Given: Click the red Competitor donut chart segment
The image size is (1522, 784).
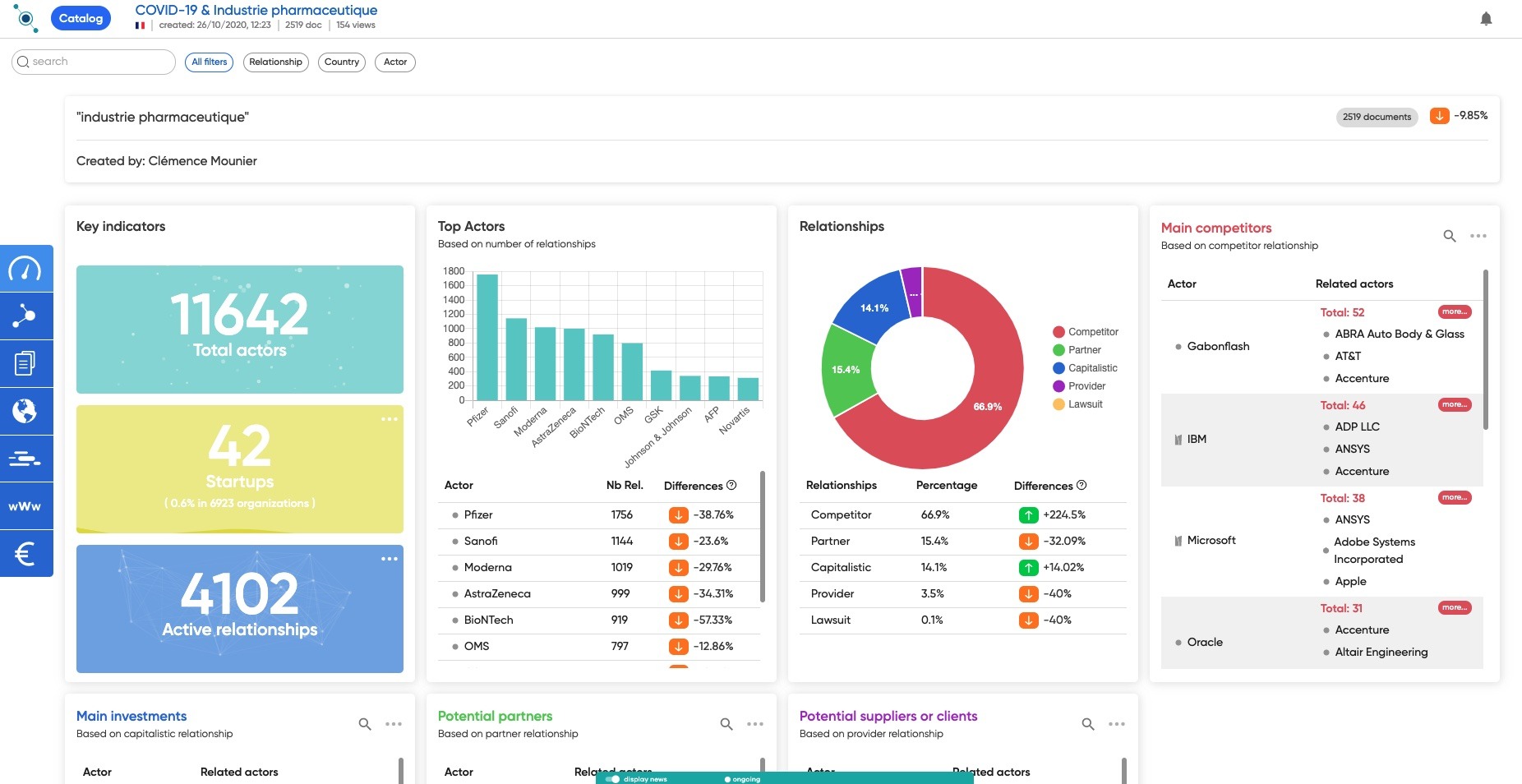Looking at the screenshot, I should (x=986, y=394).
